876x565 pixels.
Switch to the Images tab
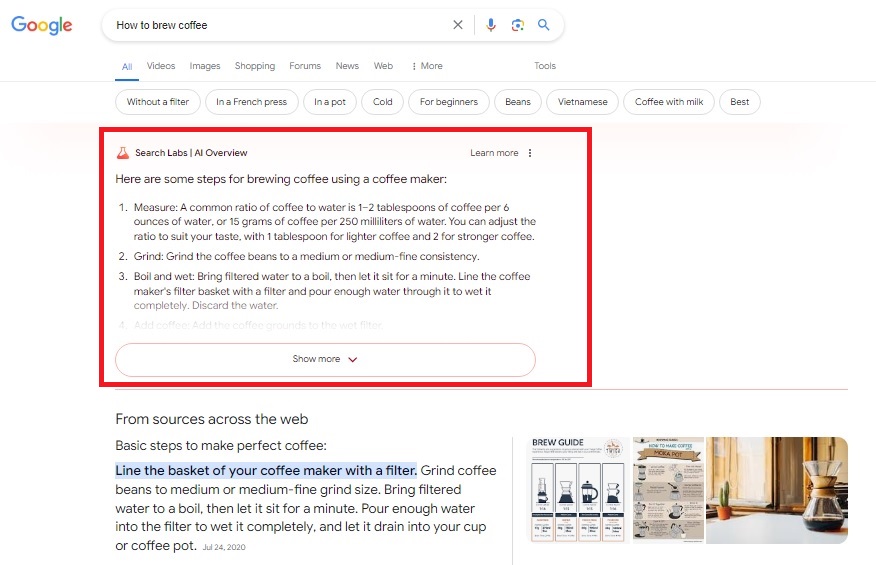click(x=205, y=66)
